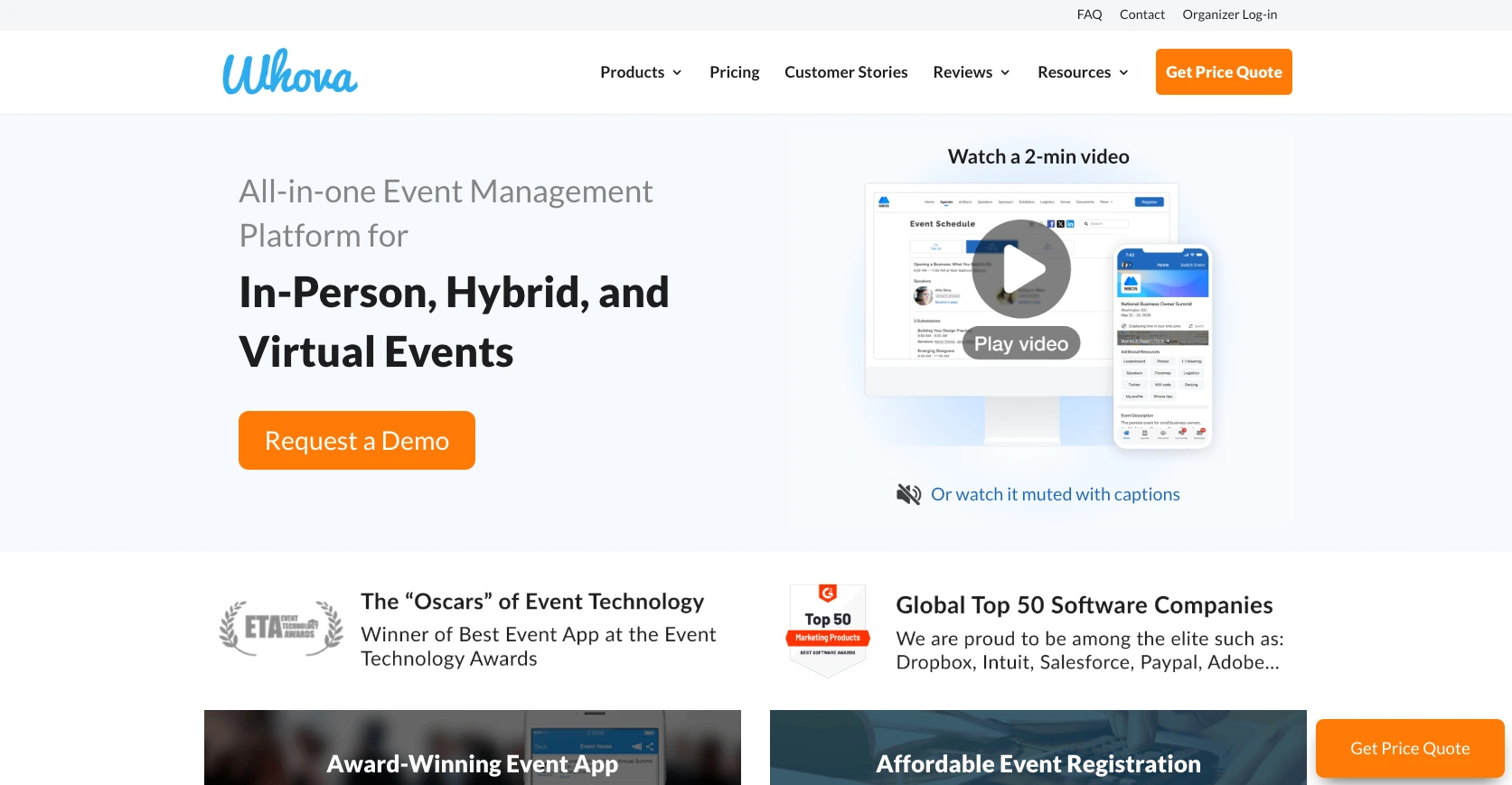Screen dimensions: 1512x785
Task: Click 'Global Top 50 Software Companies' heading
Action: pyautogui.click(x=1085, y=605)
